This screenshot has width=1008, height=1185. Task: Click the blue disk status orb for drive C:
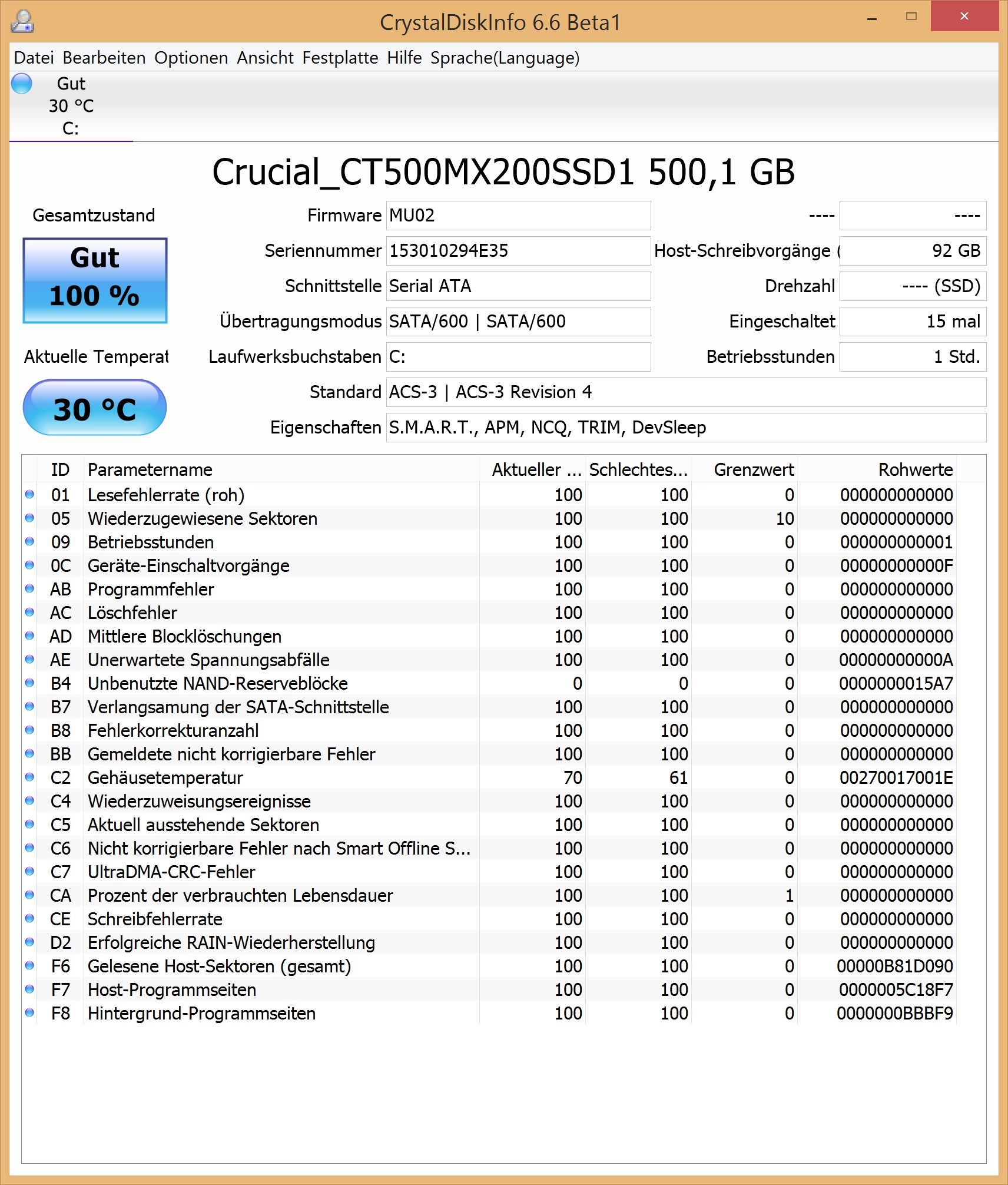click(x=22, y=84)
